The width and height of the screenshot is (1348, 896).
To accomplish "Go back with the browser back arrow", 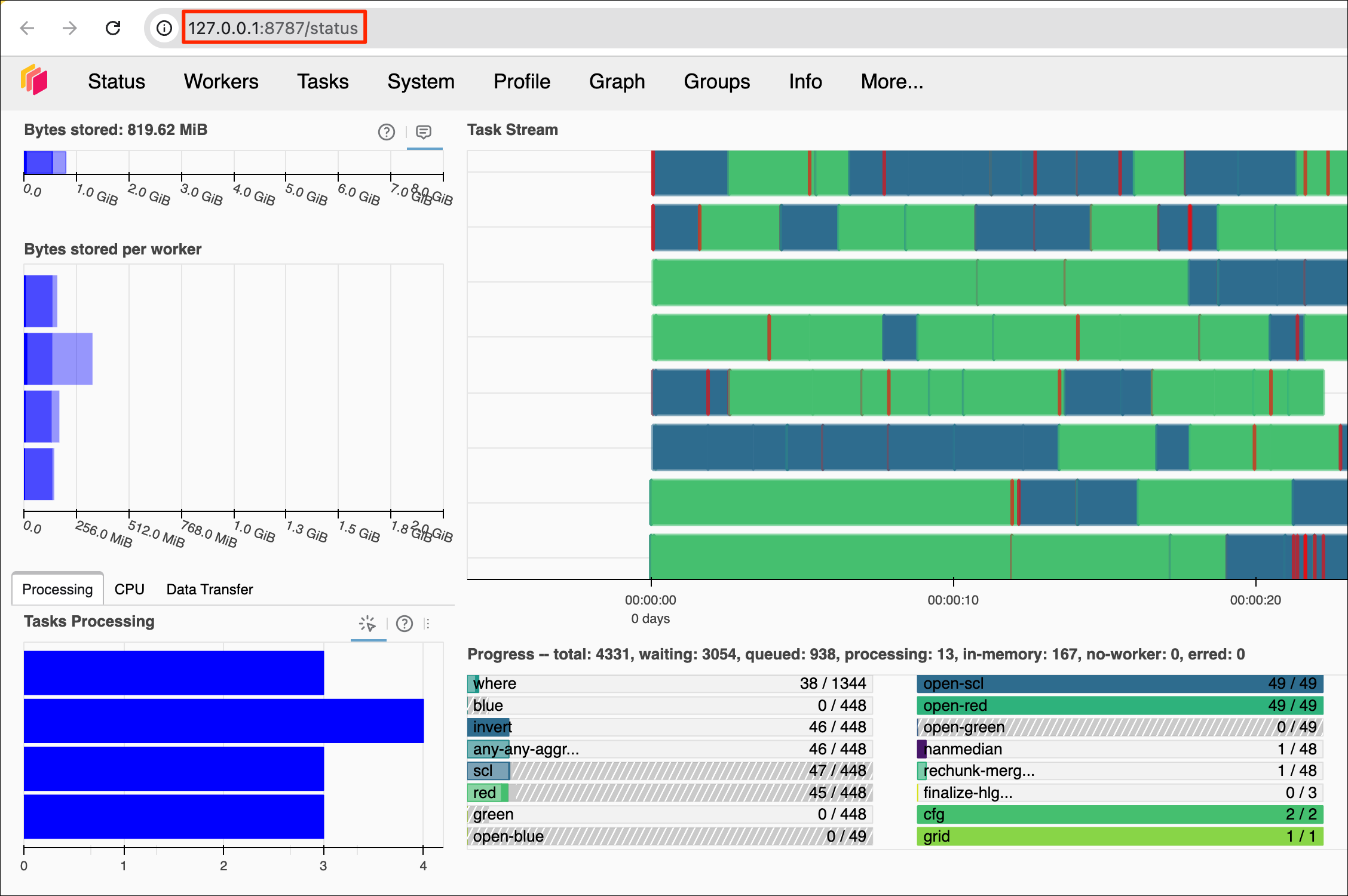I will (x=27, y=28).
